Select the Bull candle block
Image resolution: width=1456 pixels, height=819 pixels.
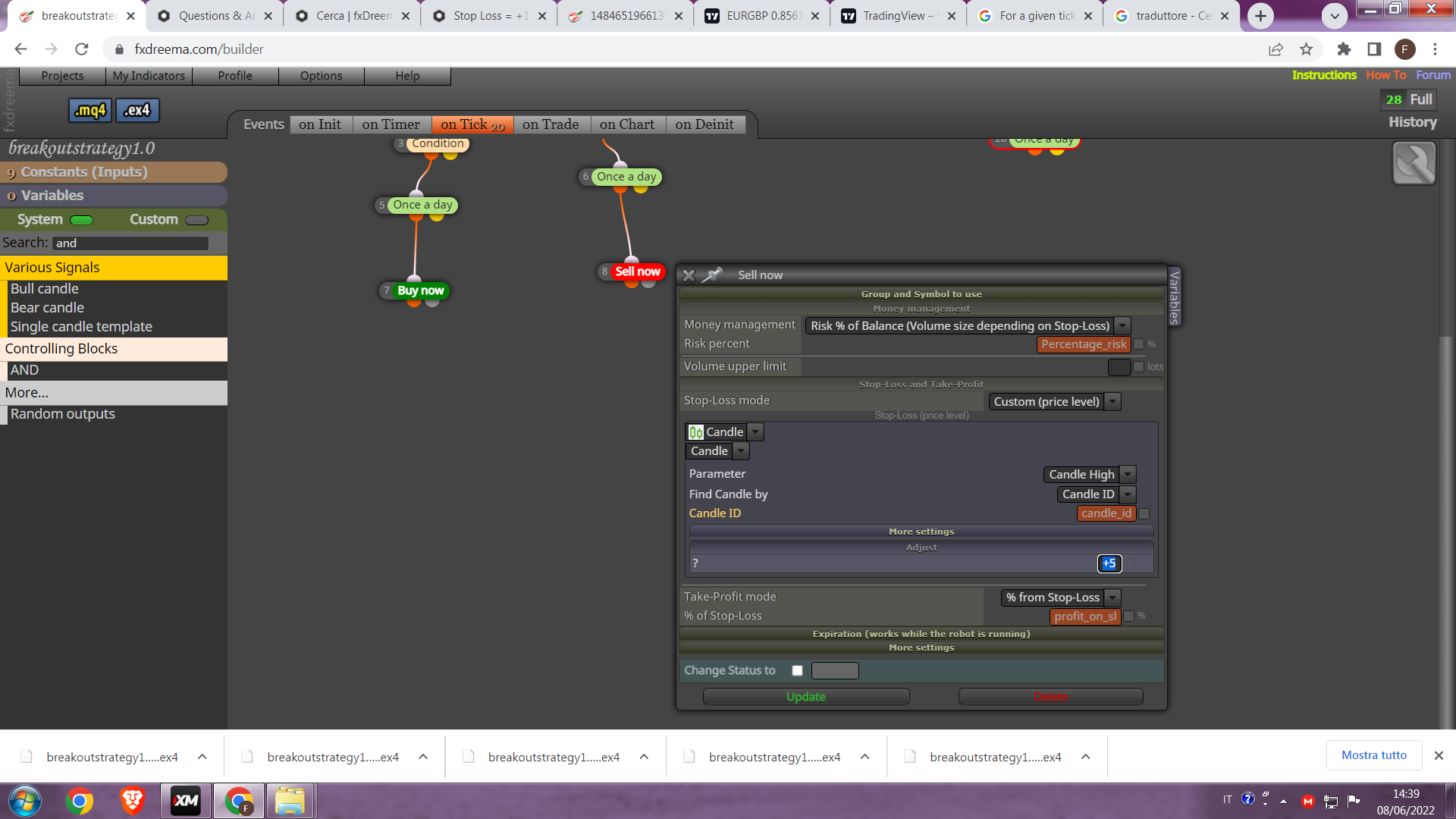(45, 289)
